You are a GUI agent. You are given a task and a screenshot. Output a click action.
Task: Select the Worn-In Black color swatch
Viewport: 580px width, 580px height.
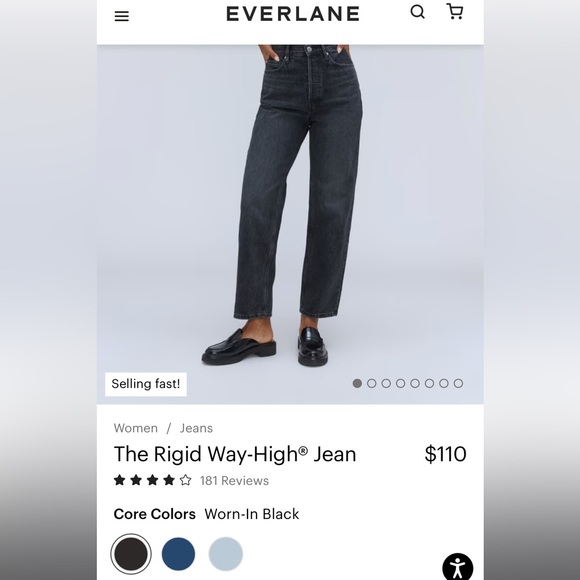[131, 554]
